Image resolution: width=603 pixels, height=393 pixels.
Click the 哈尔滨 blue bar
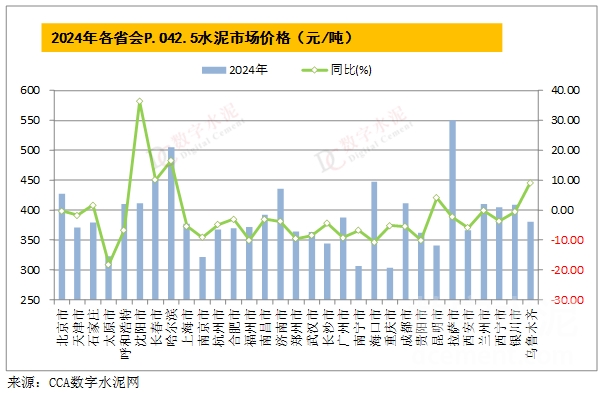[171, 223]
